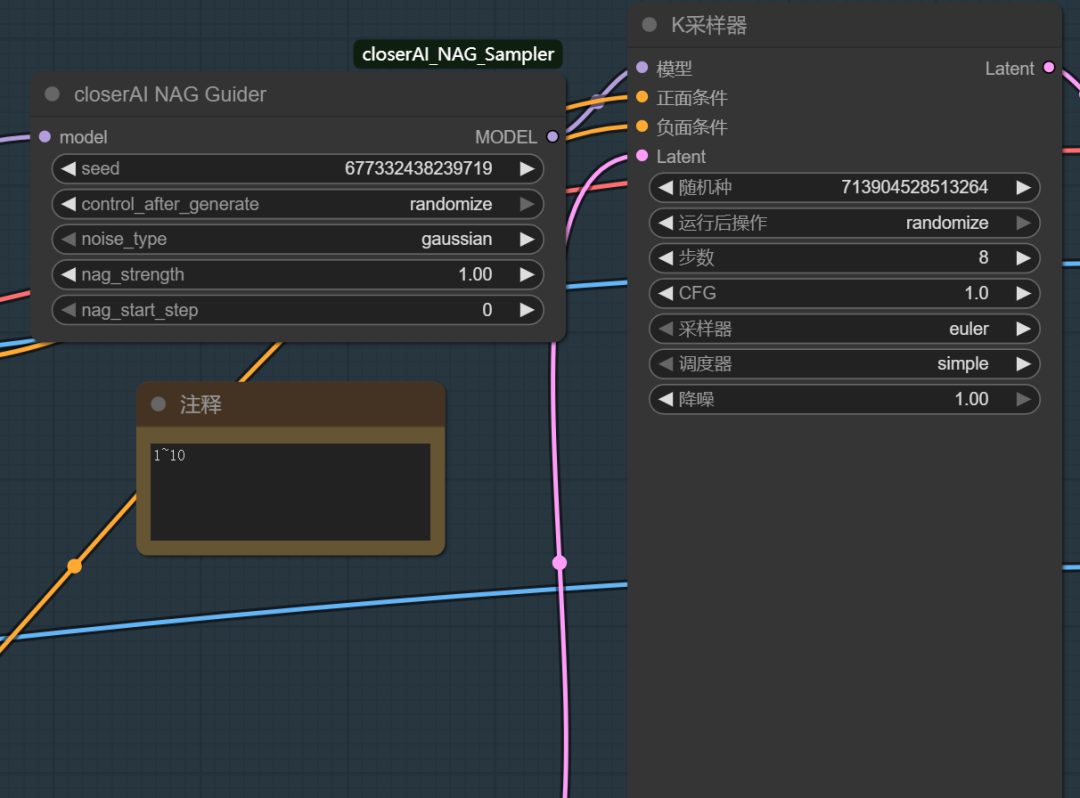
Task: Edit the 步数 value 8
Action: tap(984, 258)
